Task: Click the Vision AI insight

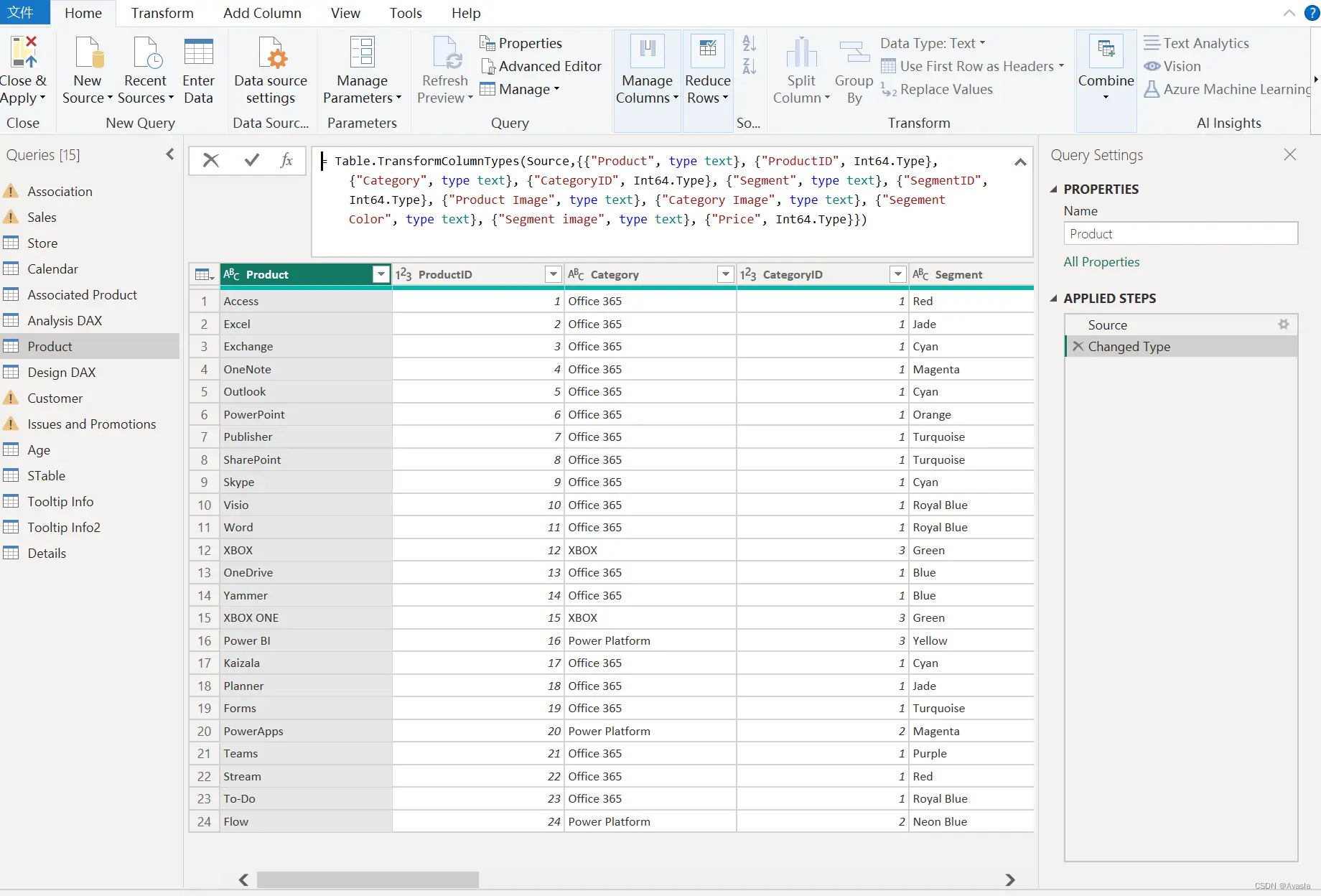Action: 1172,66
